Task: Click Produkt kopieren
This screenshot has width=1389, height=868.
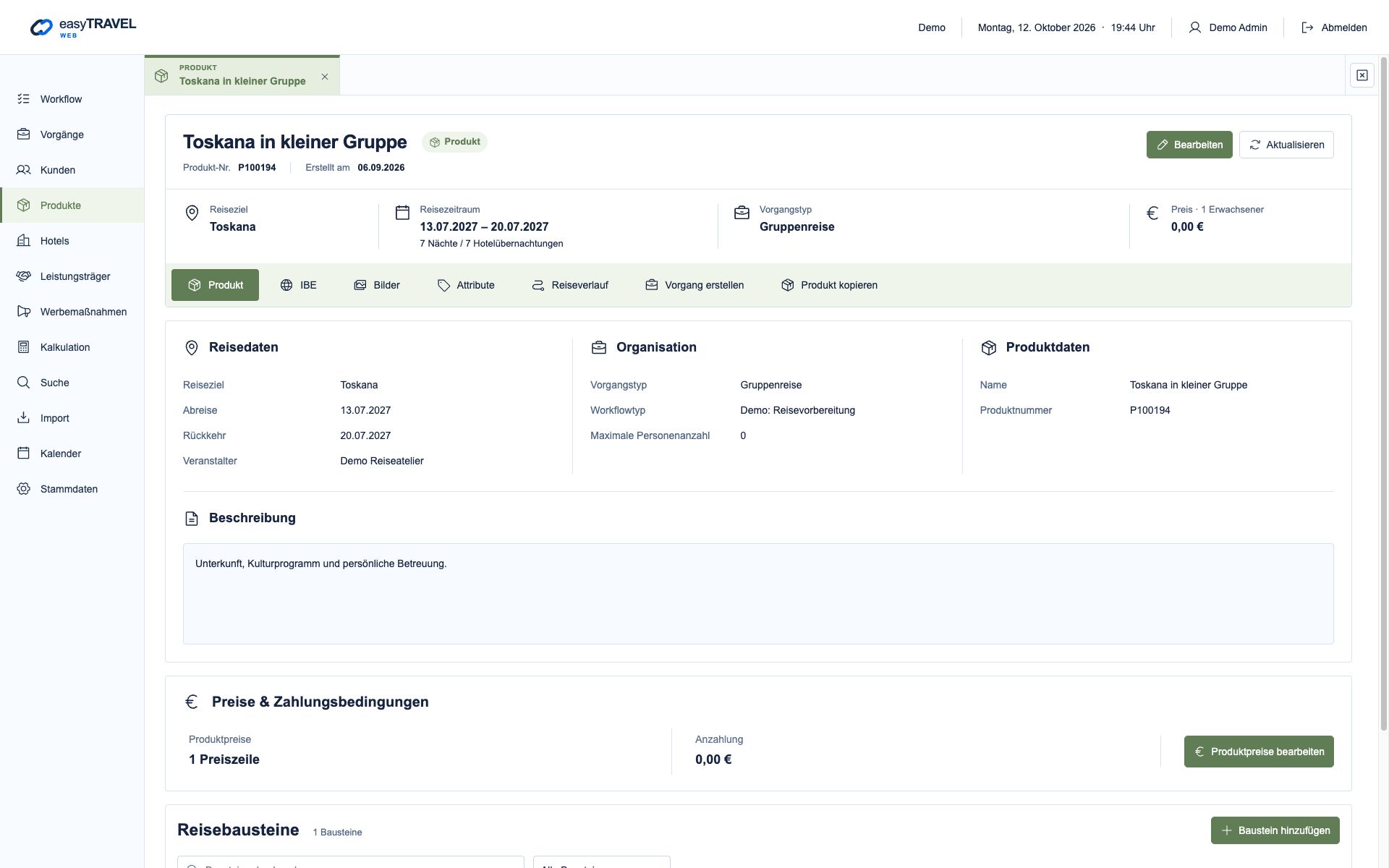Action: pos(829,285)
